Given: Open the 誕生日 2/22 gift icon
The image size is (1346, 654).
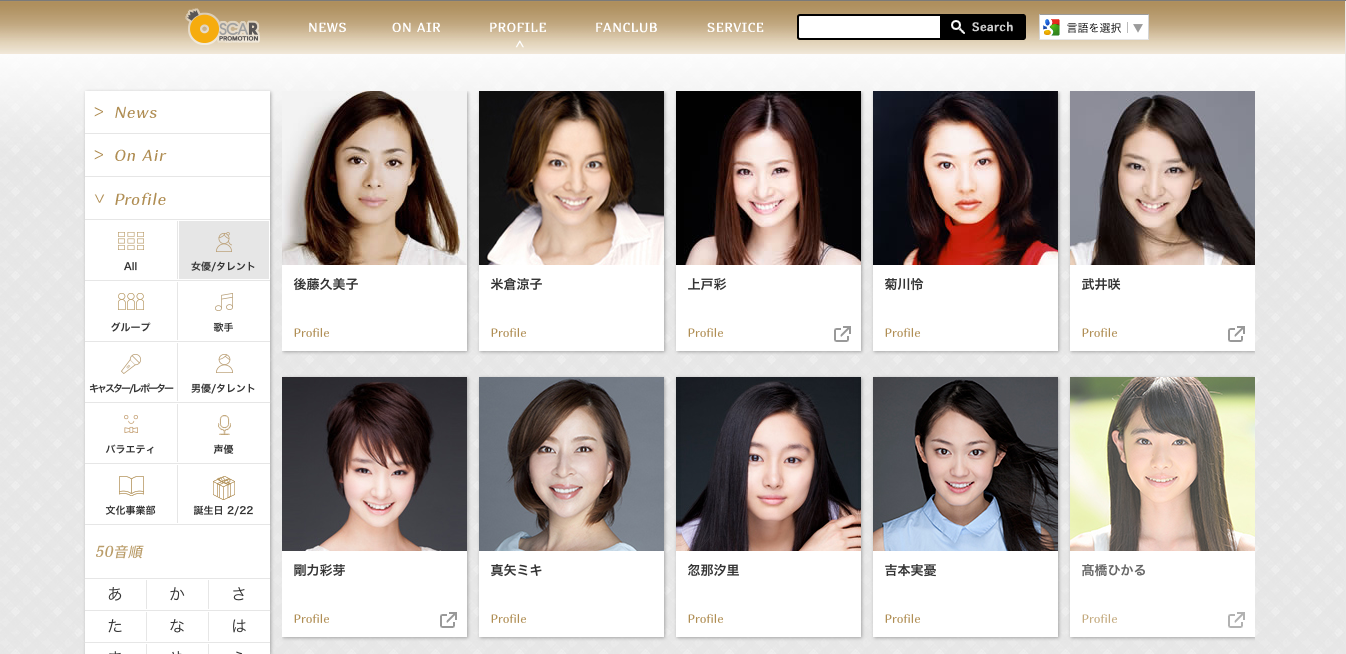Looking at the screenshot, I should pyautogui.click(x=224, y=487).
